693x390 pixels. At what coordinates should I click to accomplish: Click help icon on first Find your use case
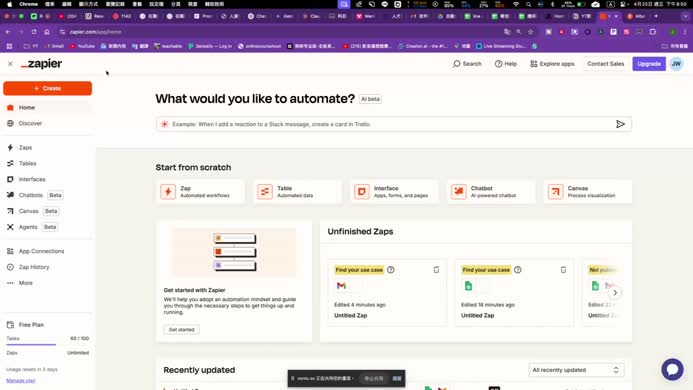pyautogui.click(x=391, y=270)
